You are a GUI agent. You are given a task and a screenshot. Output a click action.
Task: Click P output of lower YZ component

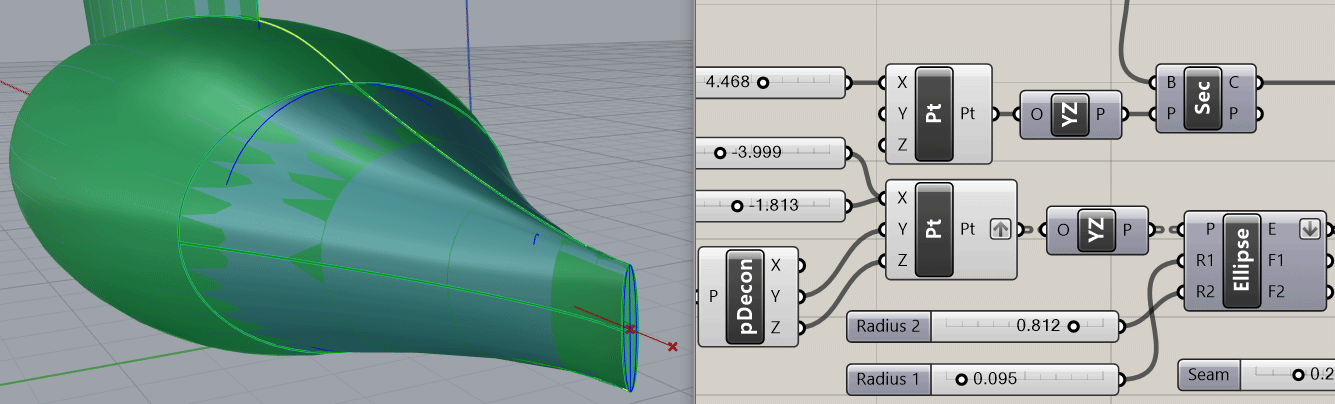1128,229
